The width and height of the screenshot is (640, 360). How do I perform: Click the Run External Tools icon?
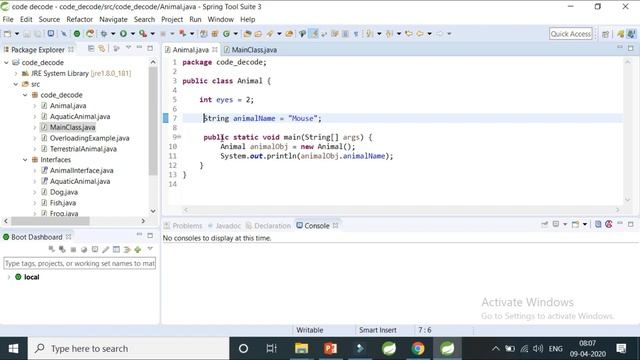point(142,34)
